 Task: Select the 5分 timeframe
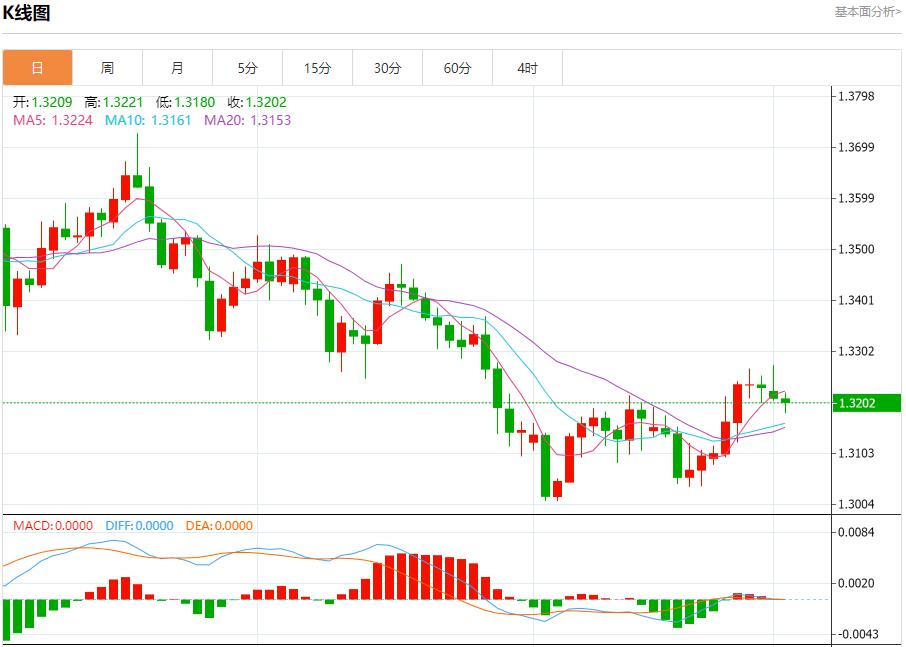(247, 67)
